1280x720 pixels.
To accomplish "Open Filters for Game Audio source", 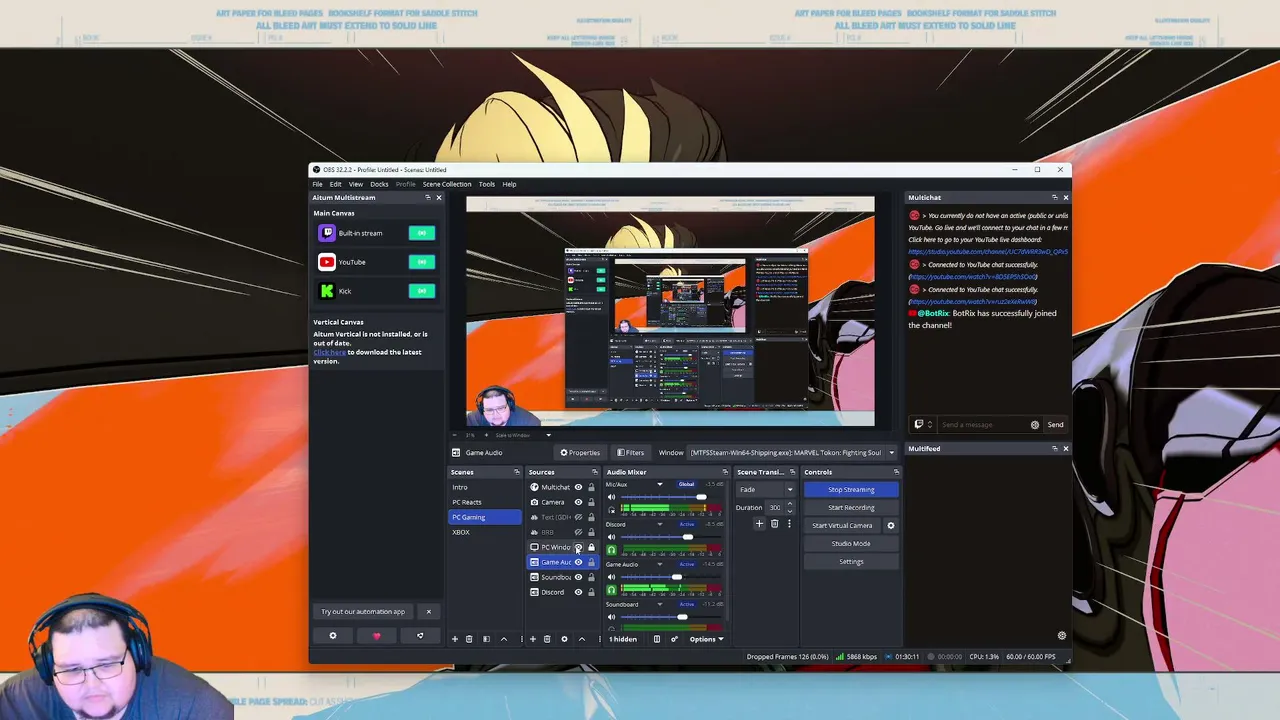I will tap(630, 453).
